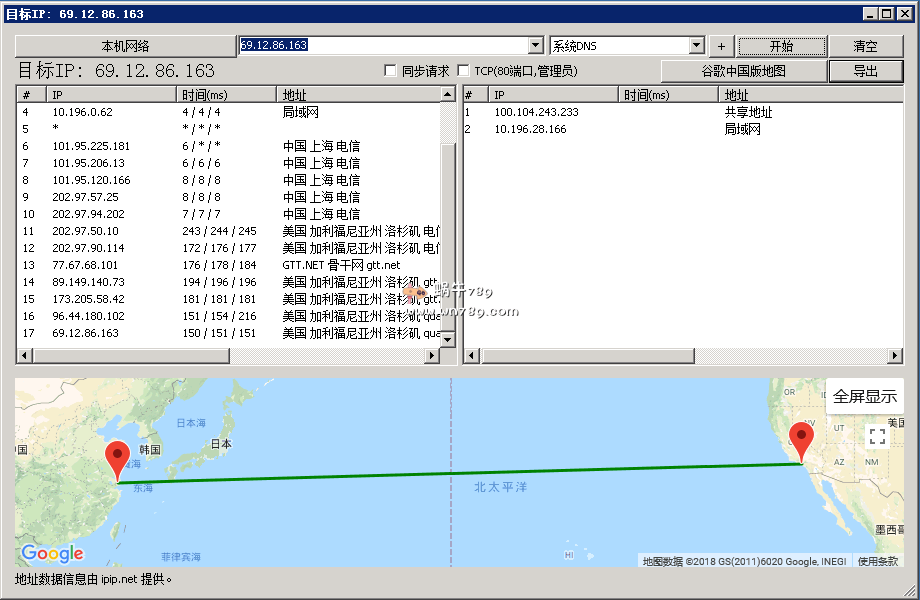
Task: Expand the target IP address dropdown
Action: tap(535, 46)
